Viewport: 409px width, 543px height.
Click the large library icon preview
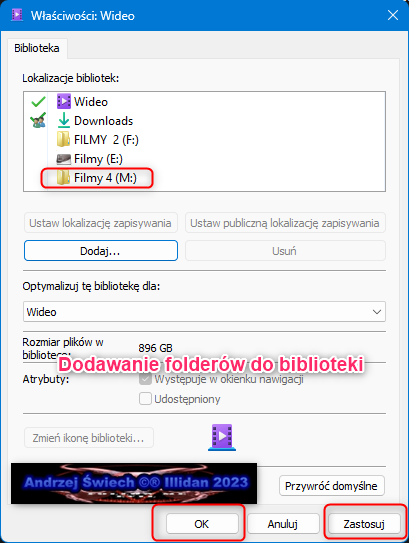(x=222, y=437)
